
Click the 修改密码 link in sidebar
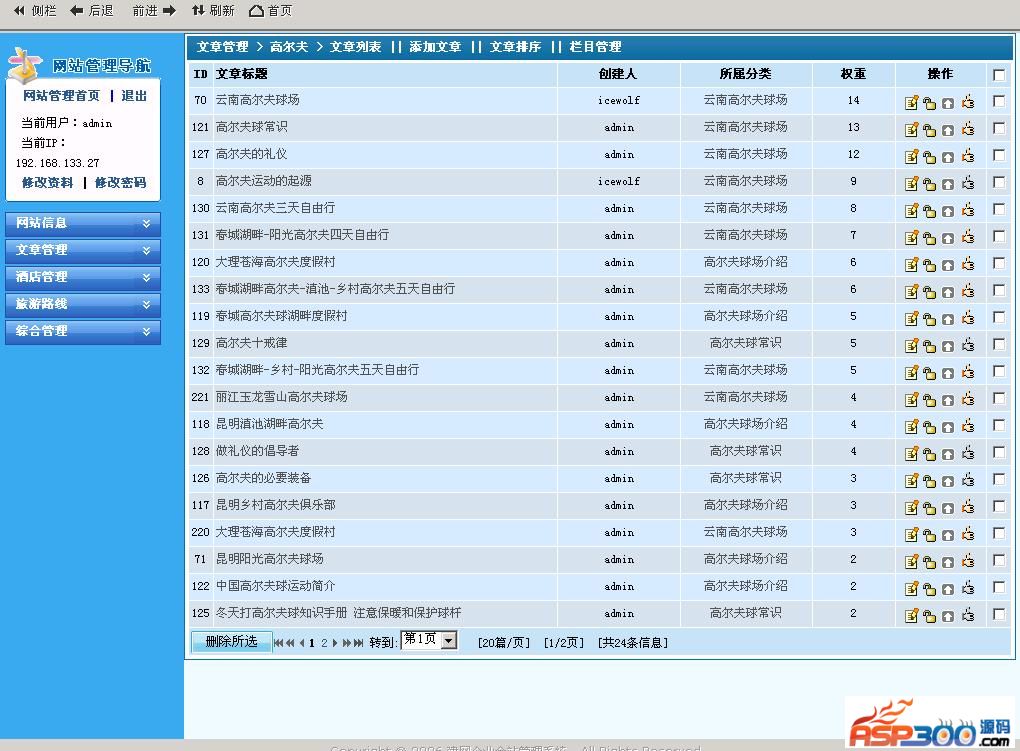120,183
